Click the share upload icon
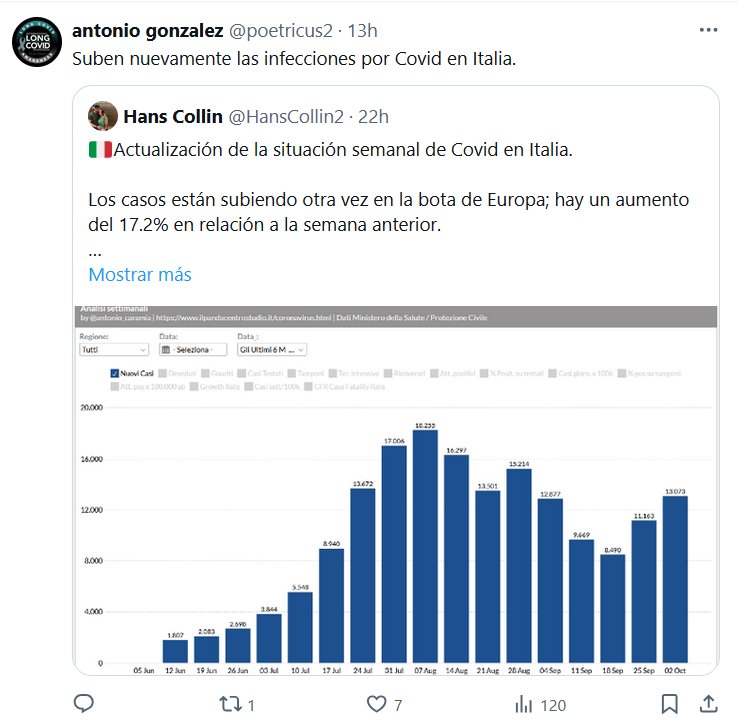The width and height of the screenshot is (738, 728). click(x=707, y=704)
